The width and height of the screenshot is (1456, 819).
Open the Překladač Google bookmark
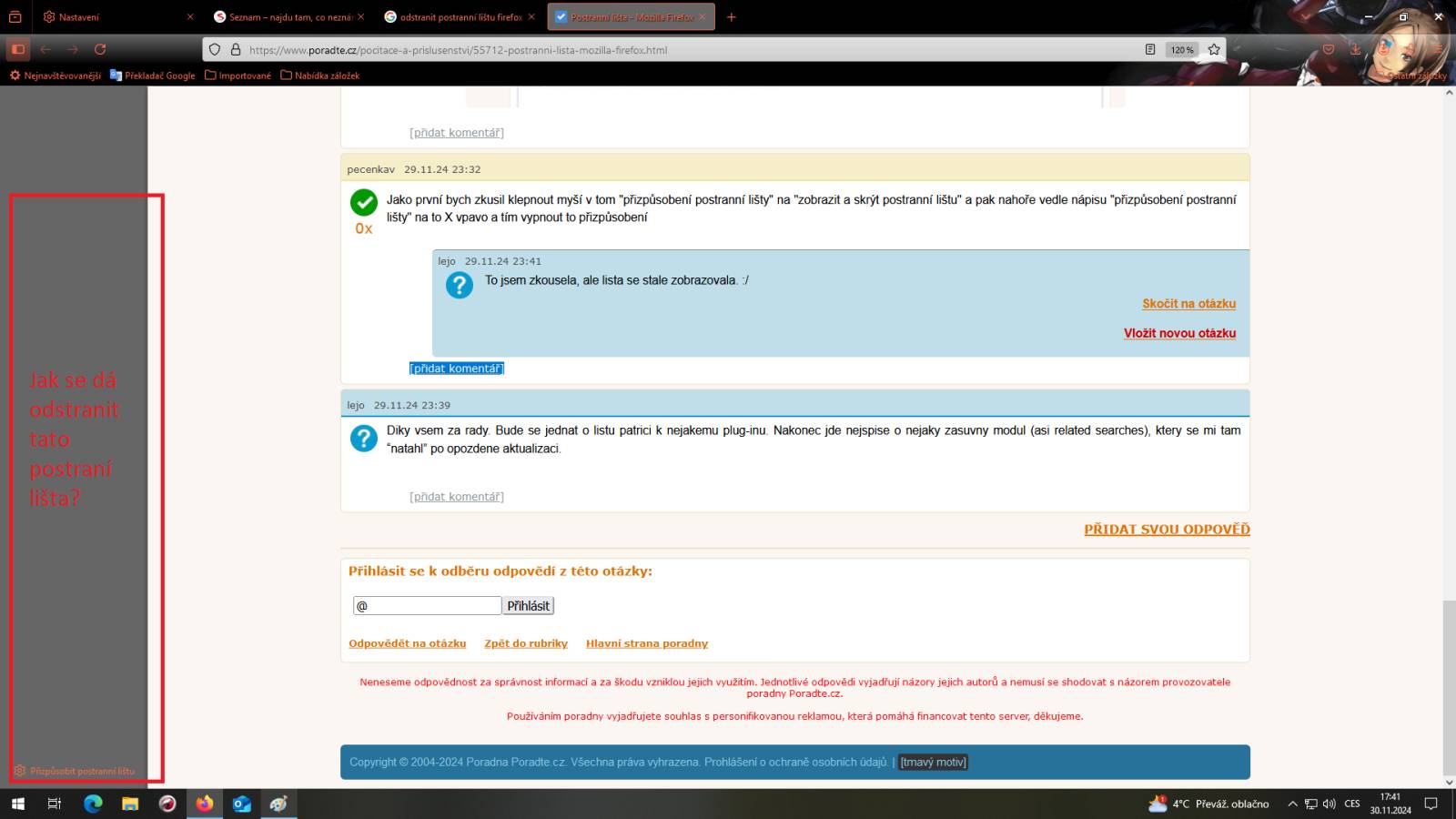point(152,76)
